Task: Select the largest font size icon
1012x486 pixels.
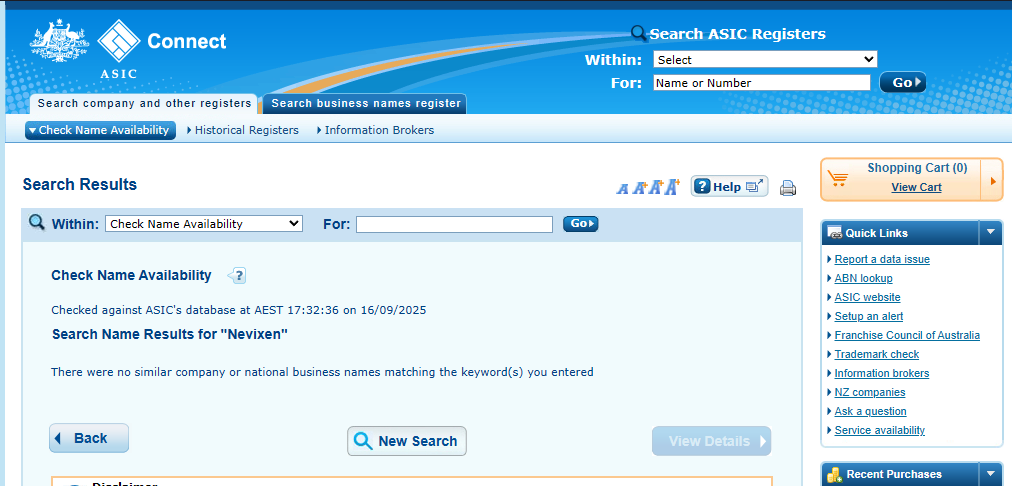Action: coord(671,186)
